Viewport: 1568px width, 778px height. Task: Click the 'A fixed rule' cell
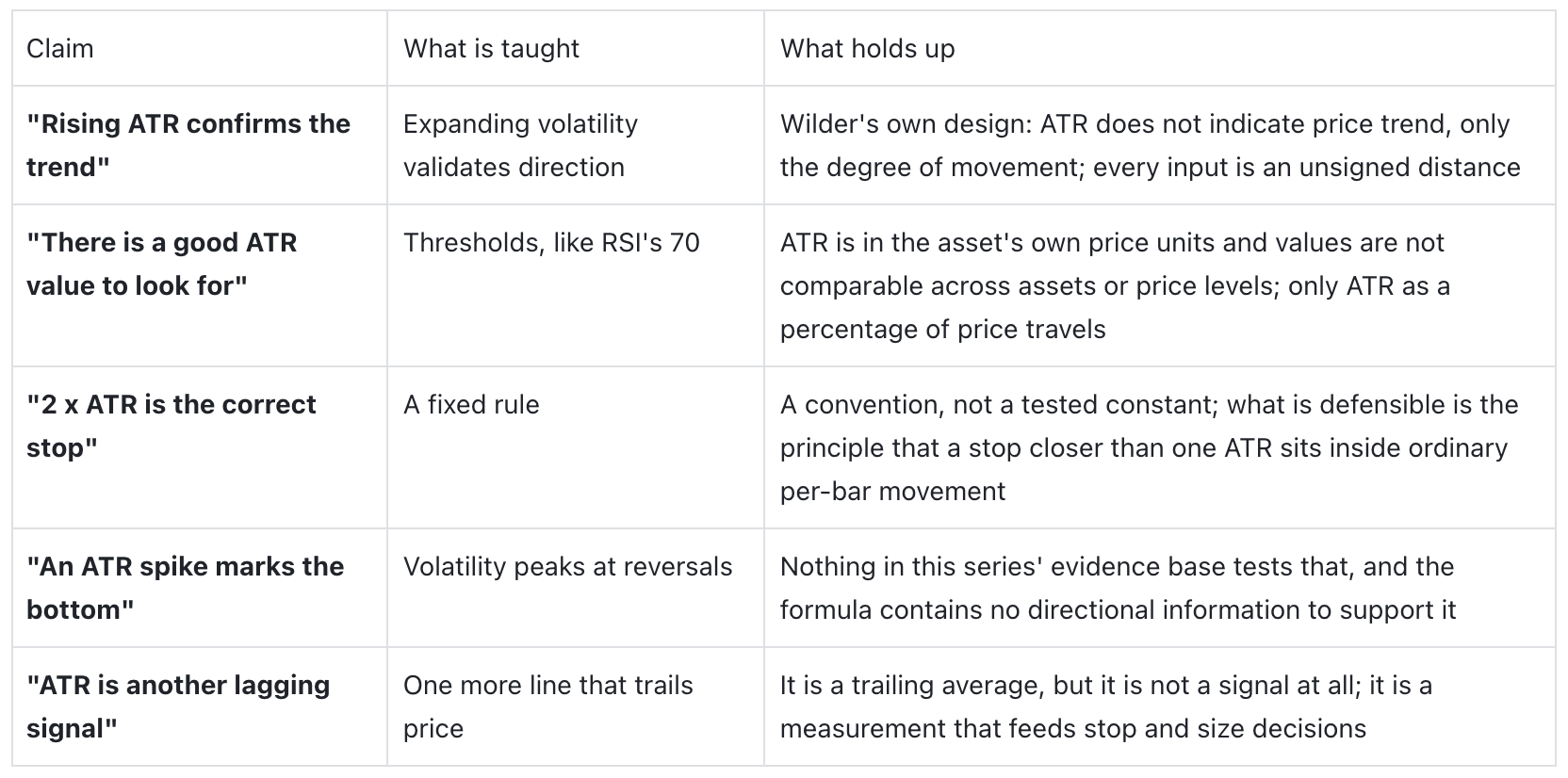click(471, 405)
